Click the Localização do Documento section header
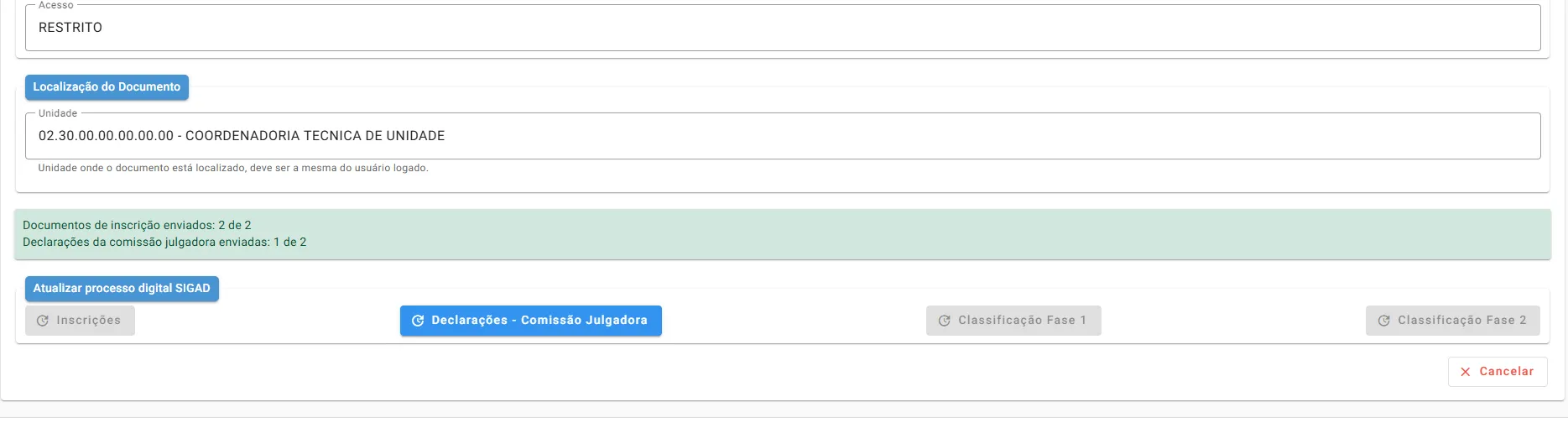Image resolution: width=1568 pixels, height=423 pixels. coord(107,87)
